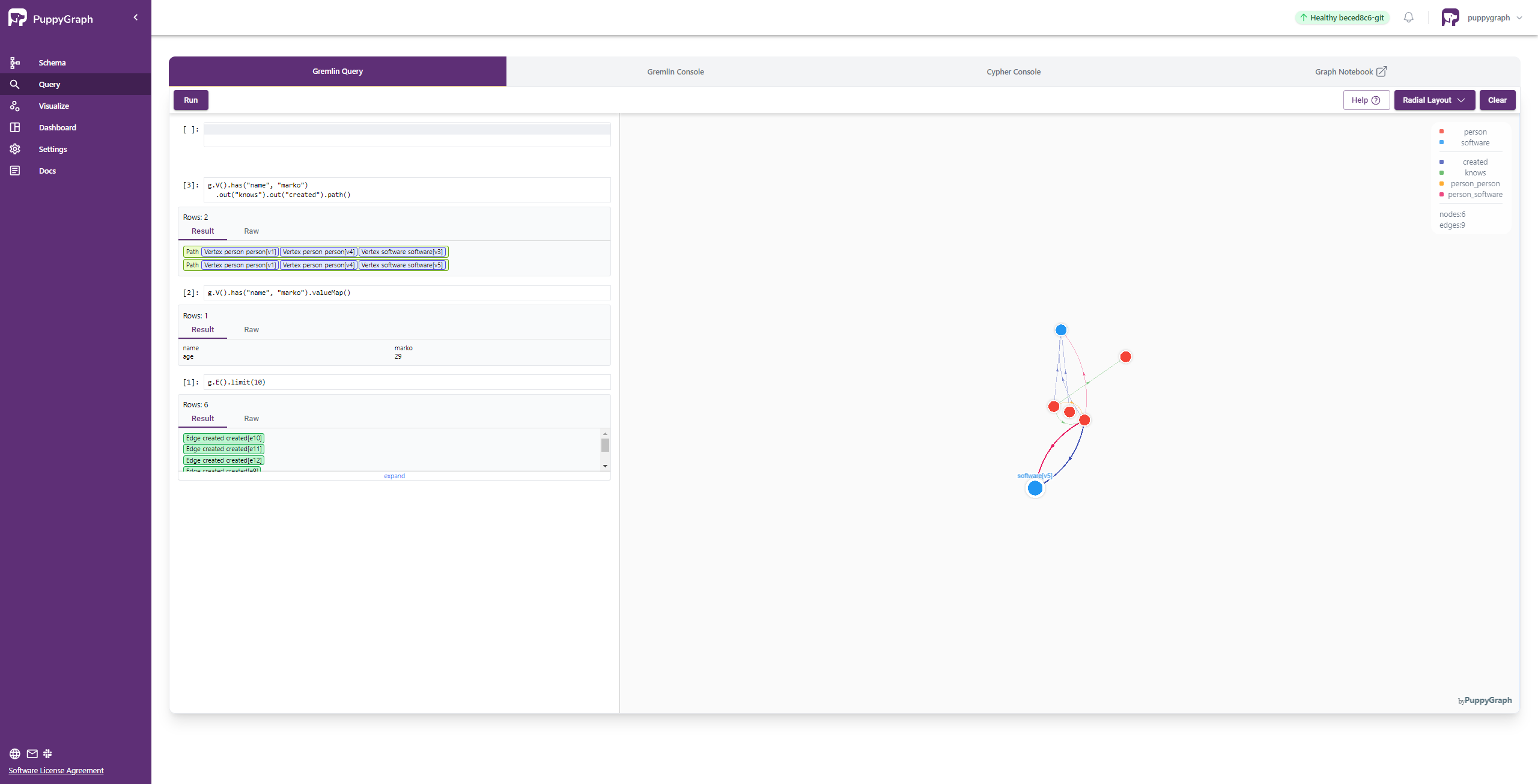Switch to the Gremlin Query tab
1538x784 pixels.
(338, 71)
